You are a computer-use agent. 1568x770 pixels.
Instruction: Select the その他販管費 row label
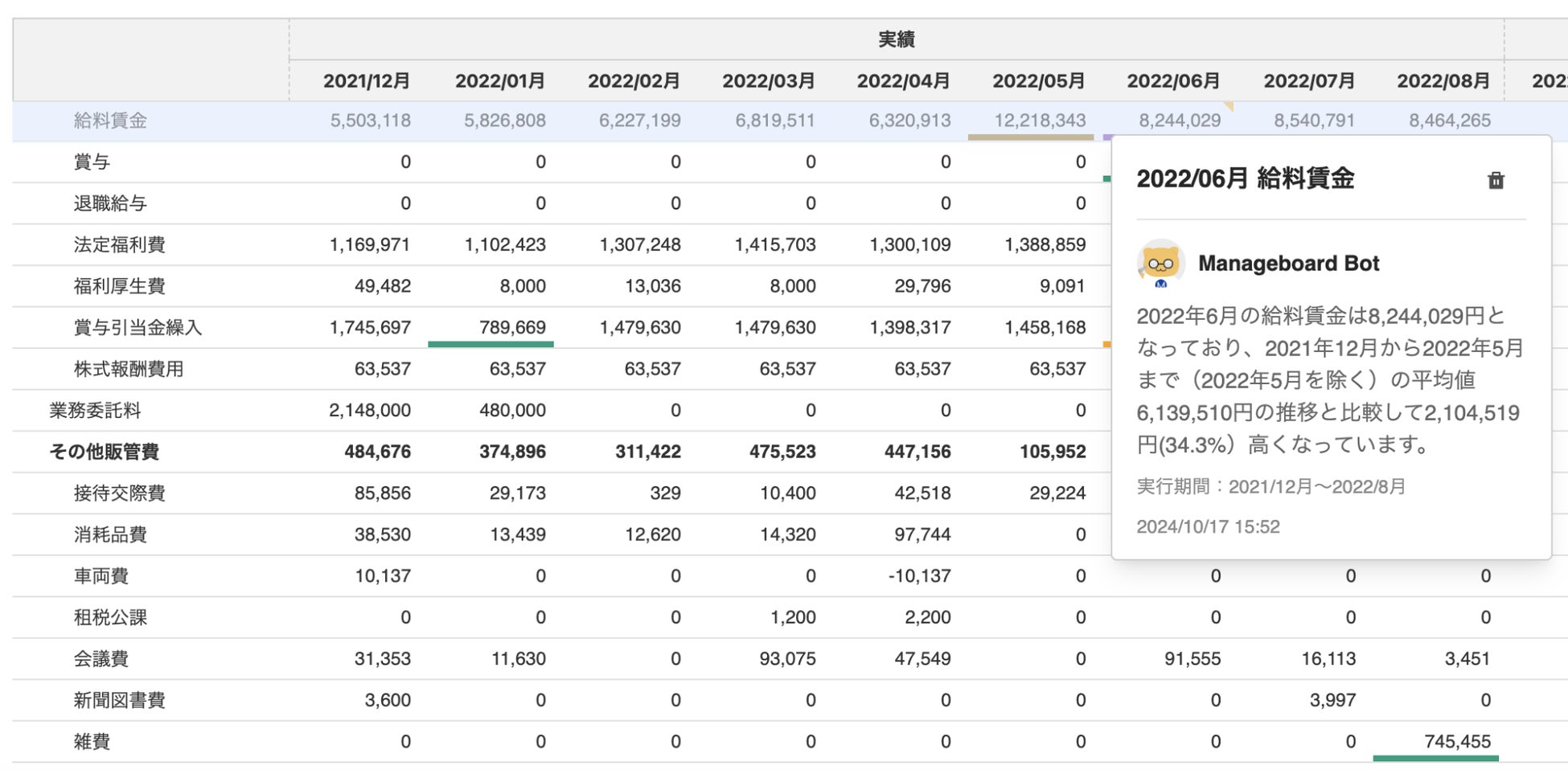(x=104, y=452)
